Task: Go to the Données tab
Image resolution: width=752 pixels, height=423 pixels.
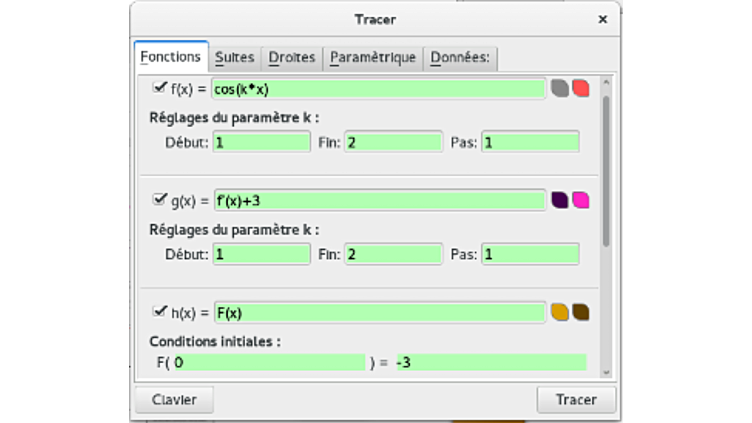Action: point(459,57)
